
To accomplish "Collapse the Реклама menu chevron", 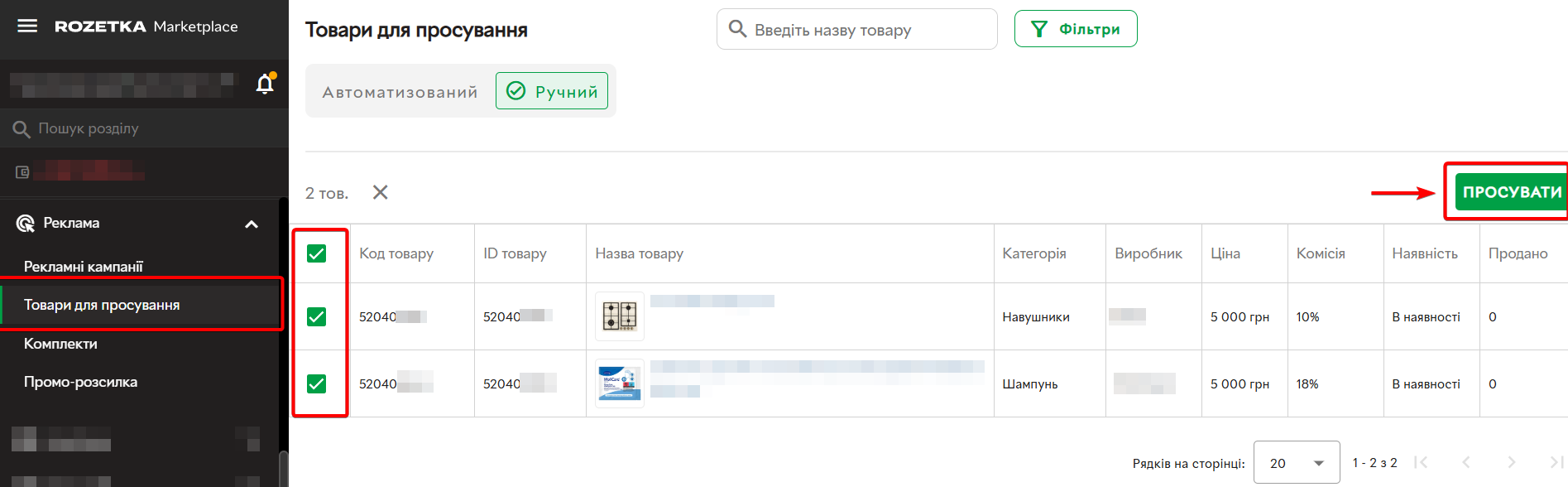I will click(x=252, y=224).
